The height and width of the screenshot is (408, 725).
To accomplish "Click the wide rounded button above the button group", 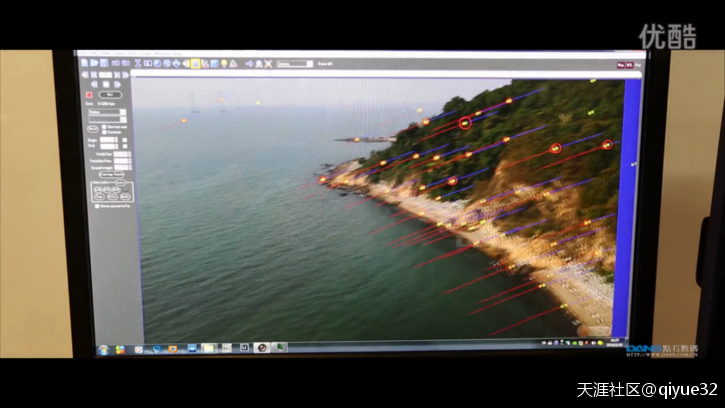I will [x=111, y=174].
